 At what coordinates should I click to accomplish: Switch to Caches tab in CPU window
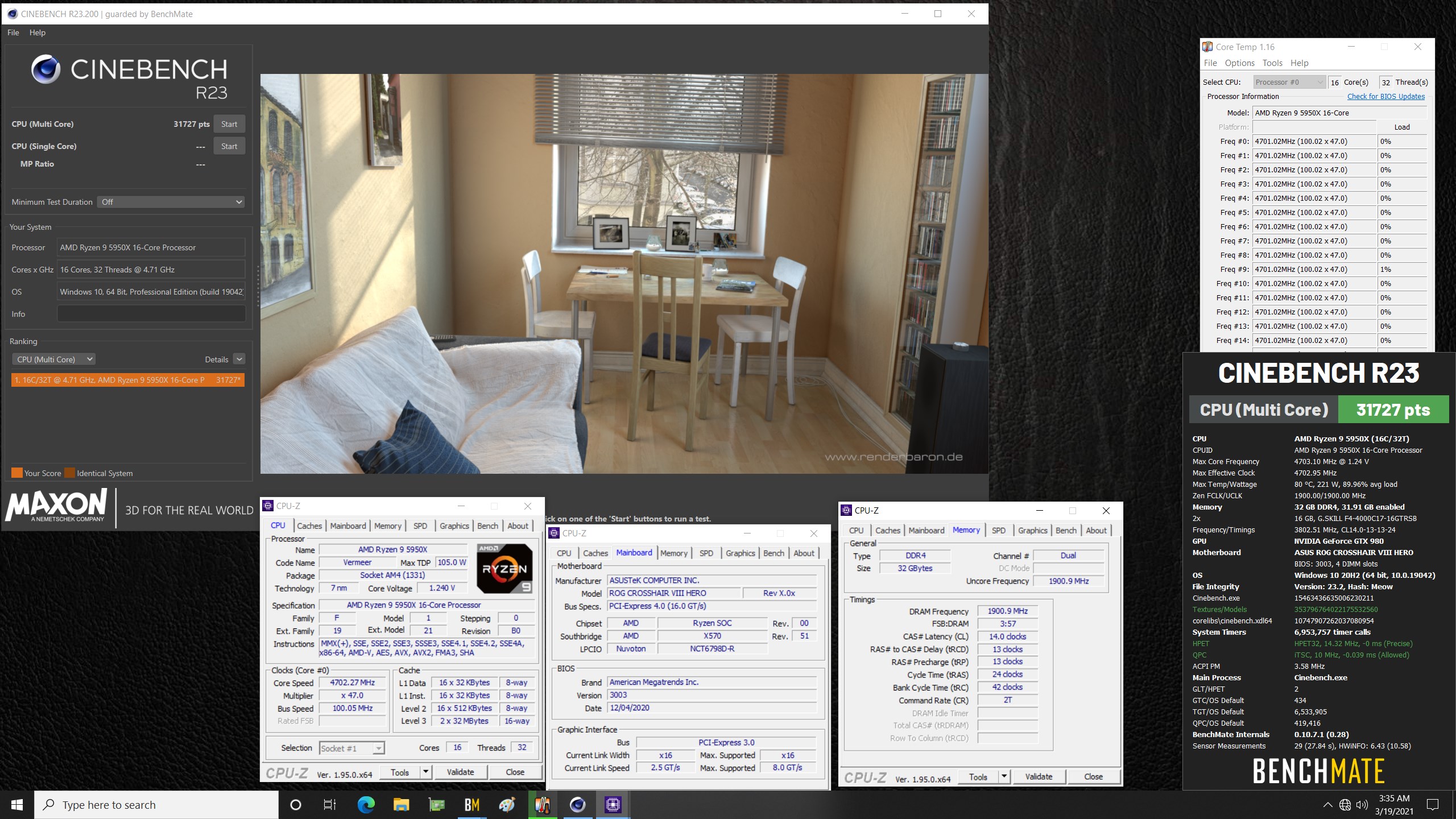point(309,526)
